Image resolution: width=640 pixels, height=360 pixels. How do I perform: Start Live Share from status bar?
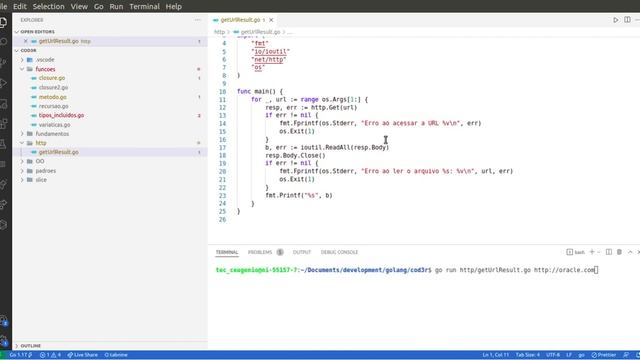click(83, 355)
